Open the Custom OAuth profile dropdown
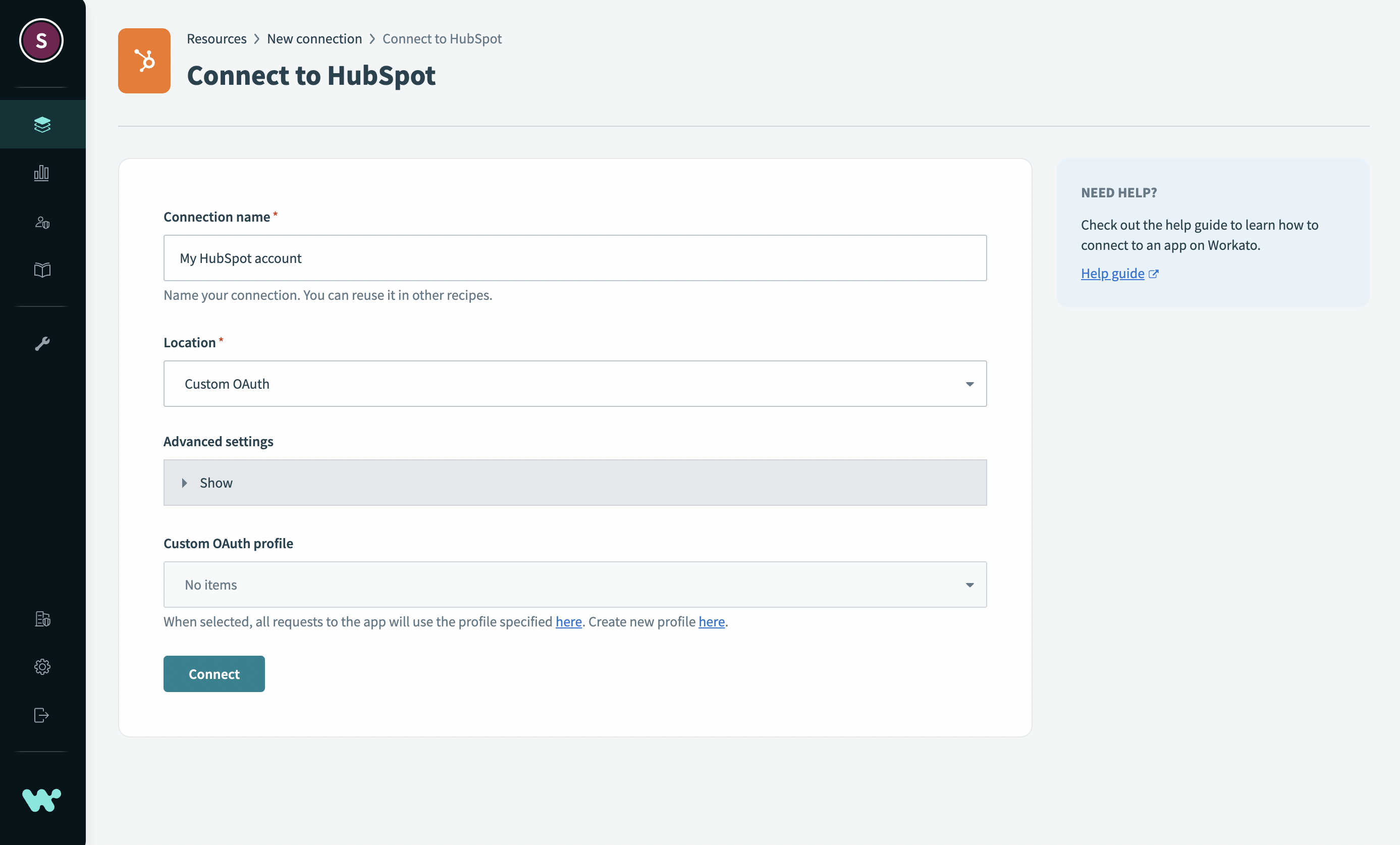The height and width of the screenshot is (845, 1400). tap(574, 585)
